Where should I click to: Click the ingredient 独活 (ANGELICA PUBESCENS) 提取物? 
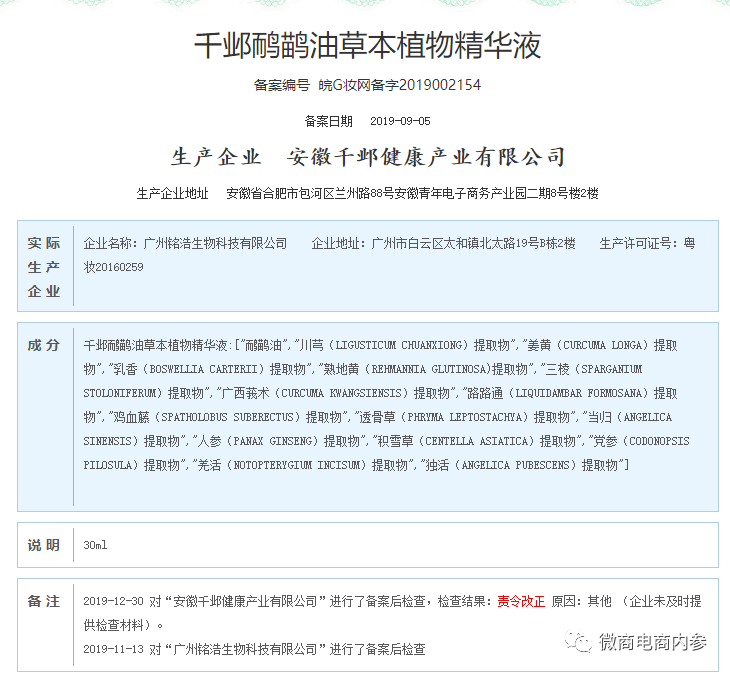click(x=521, y=465)
